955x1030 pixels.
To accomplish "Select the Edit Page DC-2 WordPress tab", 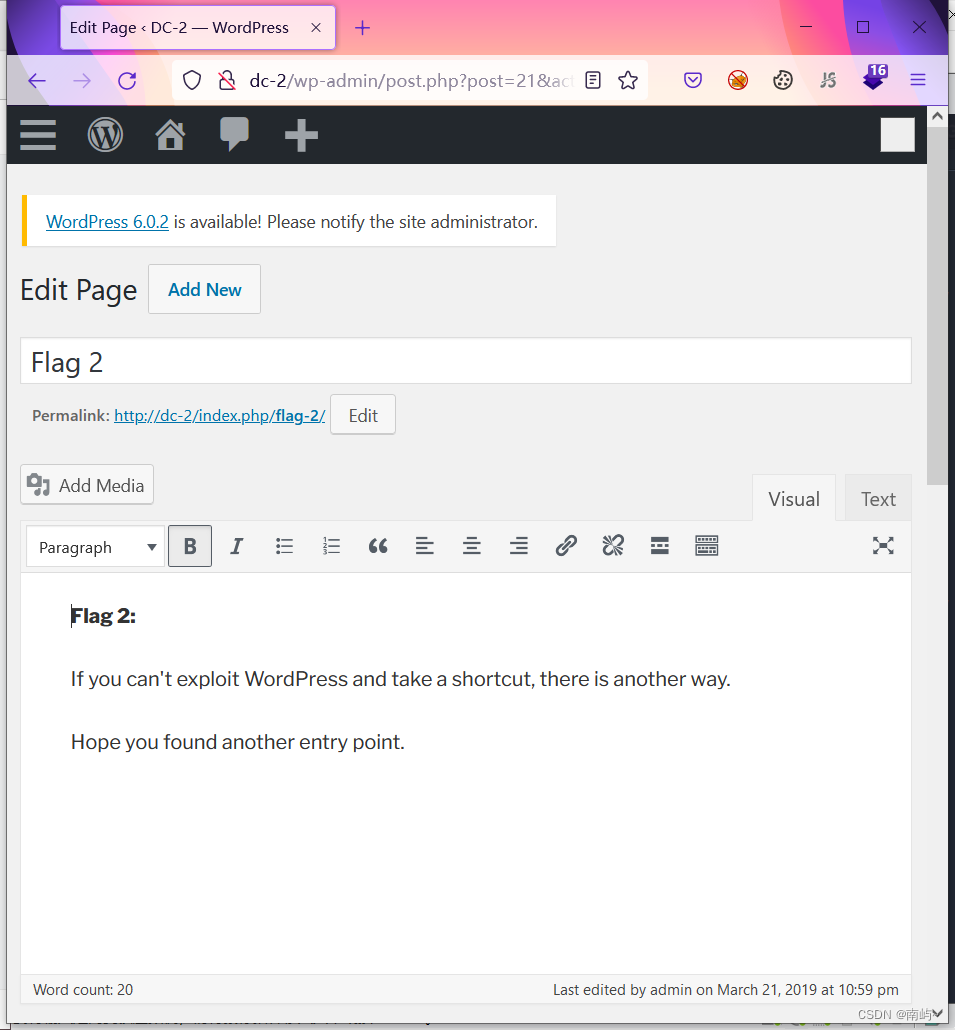I will (198, 28).
